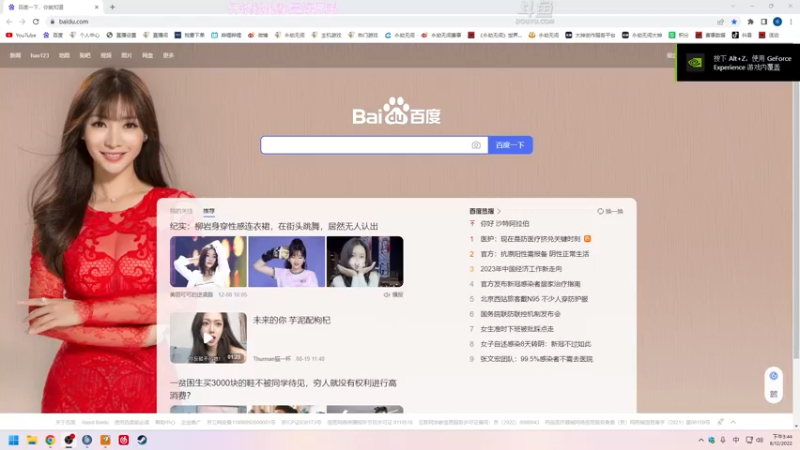Open a new browser tab
800x450 pixels.
click(112, 7)
